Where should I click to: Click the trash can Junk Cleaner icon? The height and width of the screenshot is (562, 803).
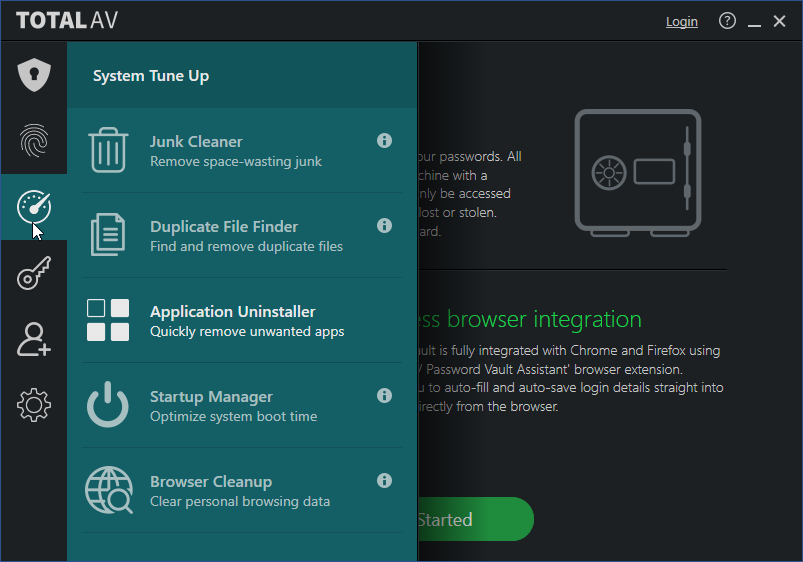tap(108, 150)
